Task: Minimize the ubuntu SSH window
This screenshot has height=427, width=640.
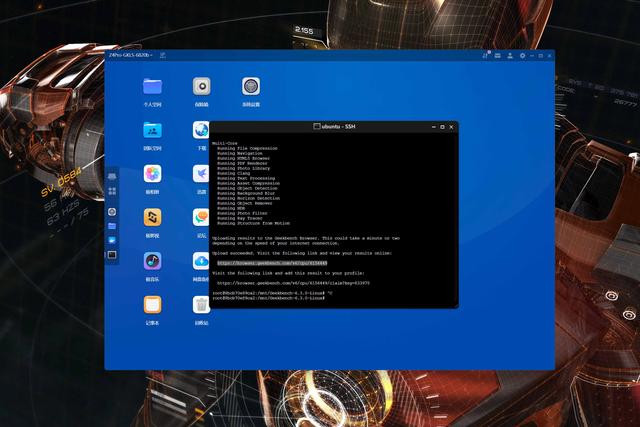Action: point(433,127)
